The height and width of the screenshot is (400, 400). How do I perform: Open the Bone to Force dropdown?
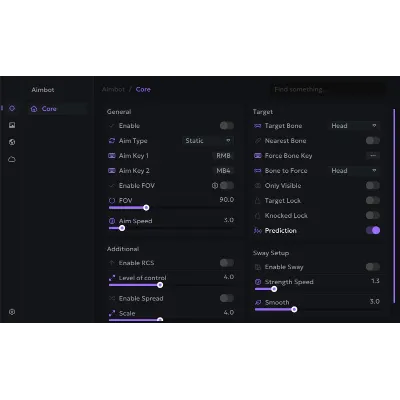354,171
